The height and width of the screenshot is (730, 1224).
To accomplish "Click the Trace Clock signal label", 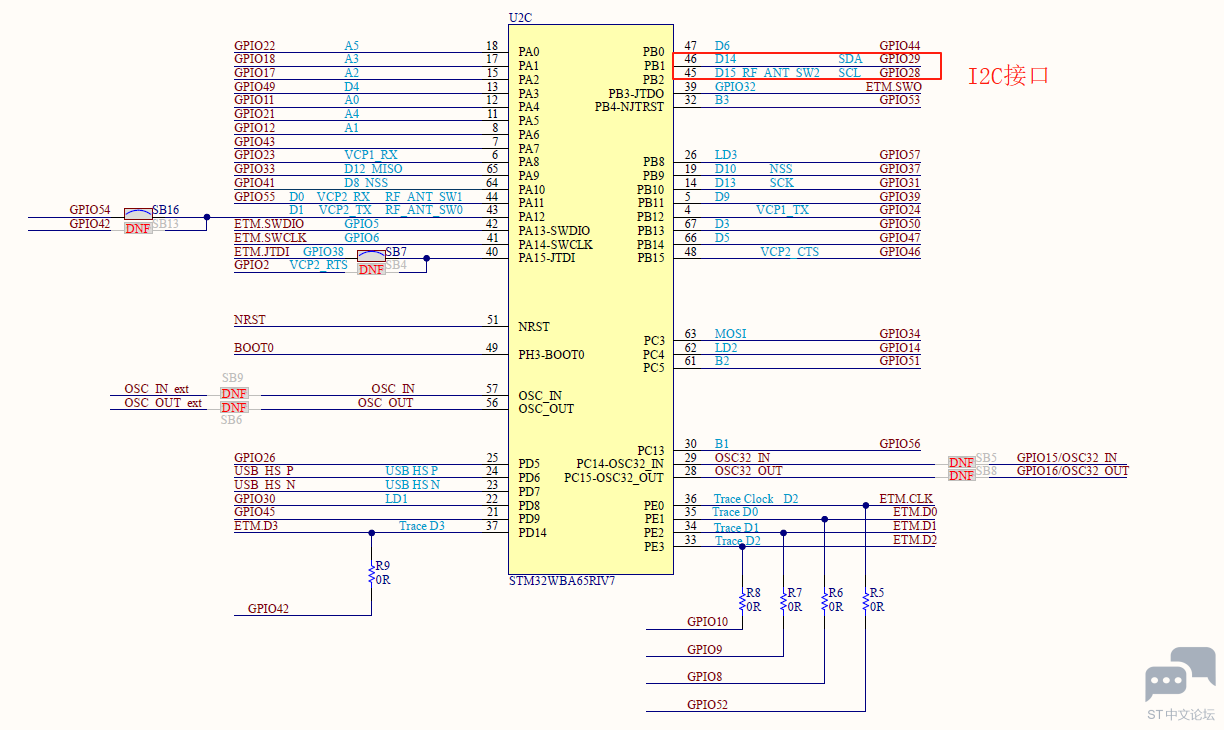I will coord(744,499).
